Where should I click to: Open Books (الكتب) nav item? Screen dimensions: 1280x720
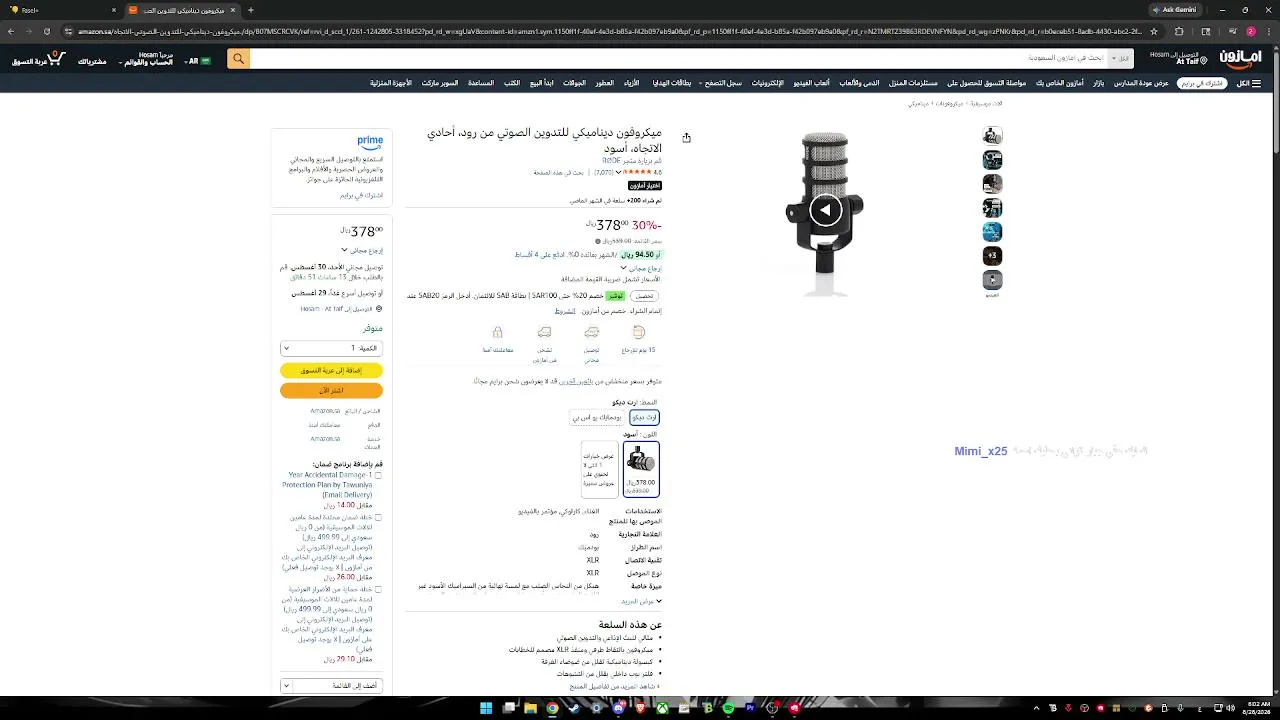click(x=512, y=83)
